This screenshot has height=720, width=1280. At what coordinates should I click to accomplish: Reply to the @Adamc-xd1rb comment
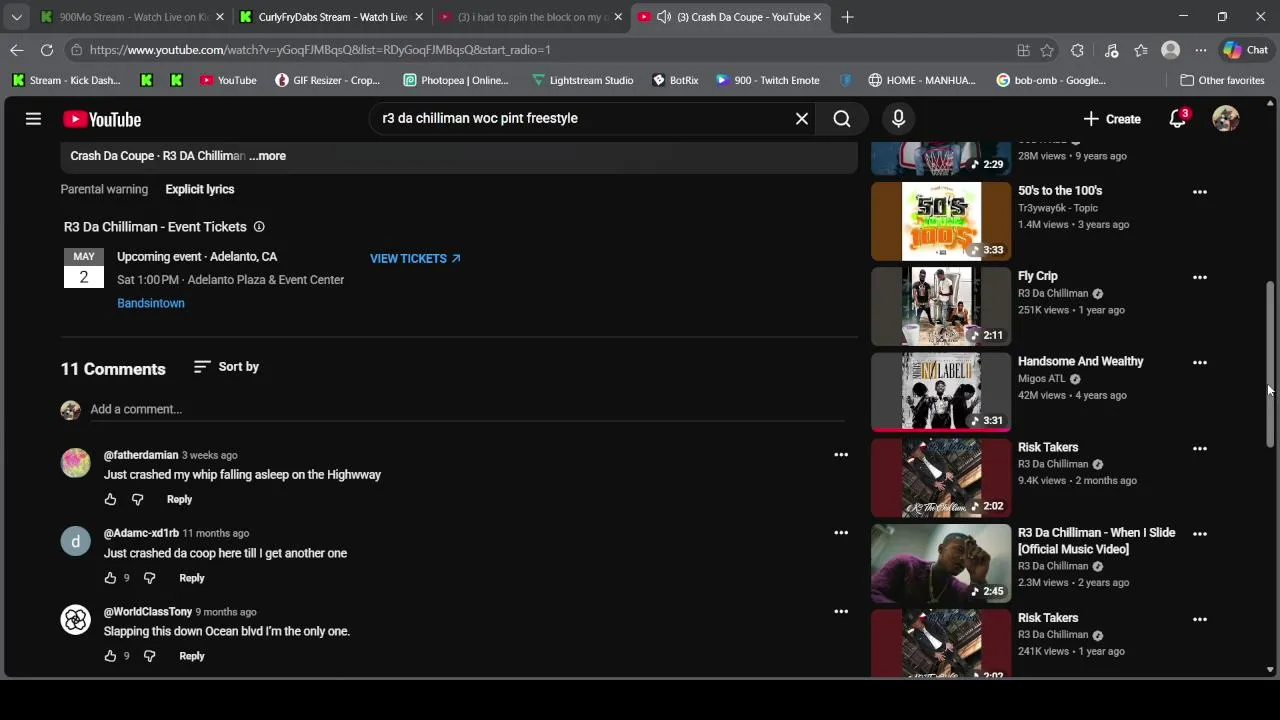pyautogui.click(x=191, y=578)
